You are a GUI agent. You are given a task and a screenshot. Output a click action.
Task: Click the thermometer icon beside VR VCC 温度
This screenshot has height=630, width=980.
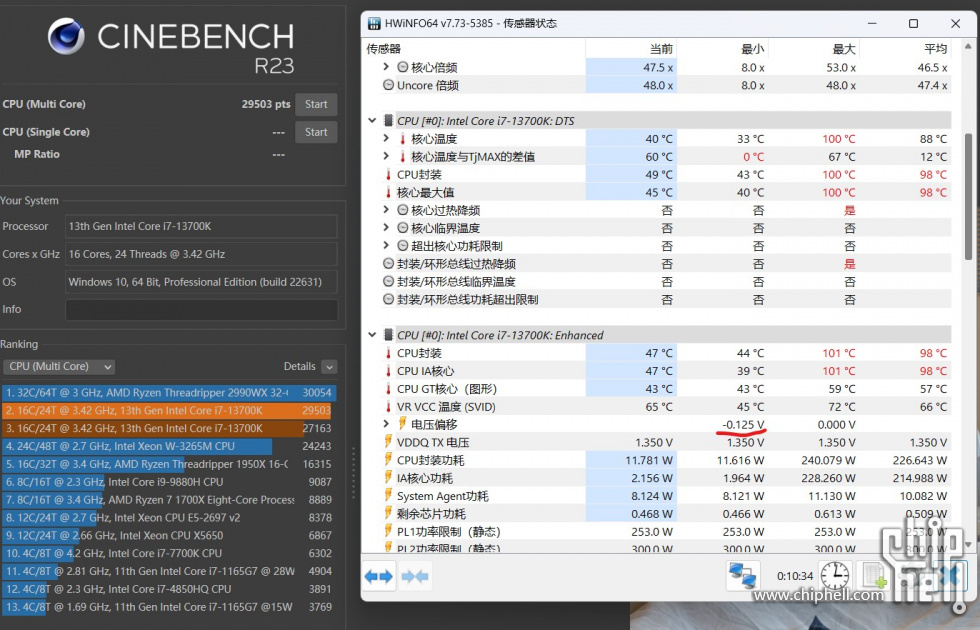pos(388,407)
